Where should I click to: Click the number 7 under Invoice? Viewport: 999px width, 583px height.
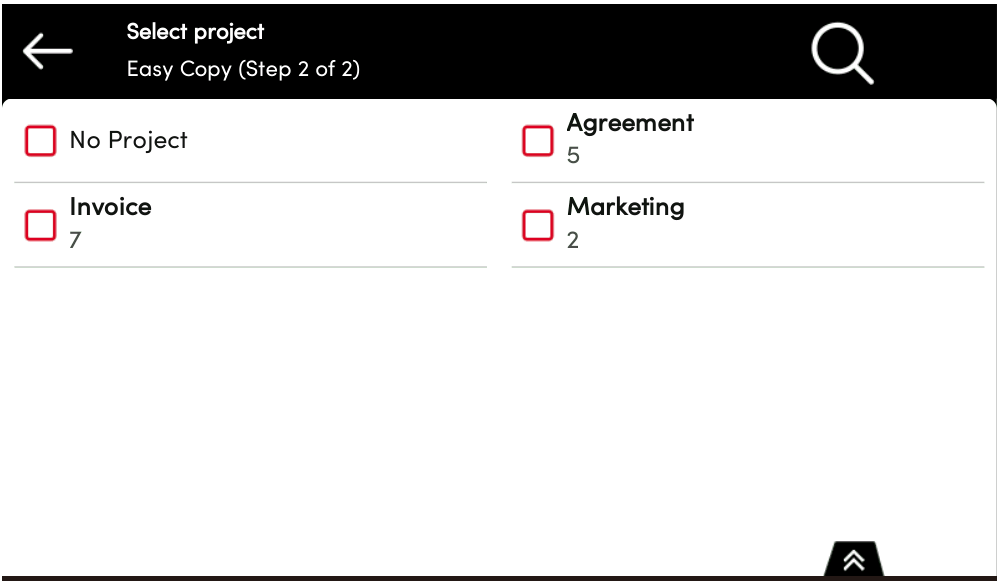click(x=76, y=240)
